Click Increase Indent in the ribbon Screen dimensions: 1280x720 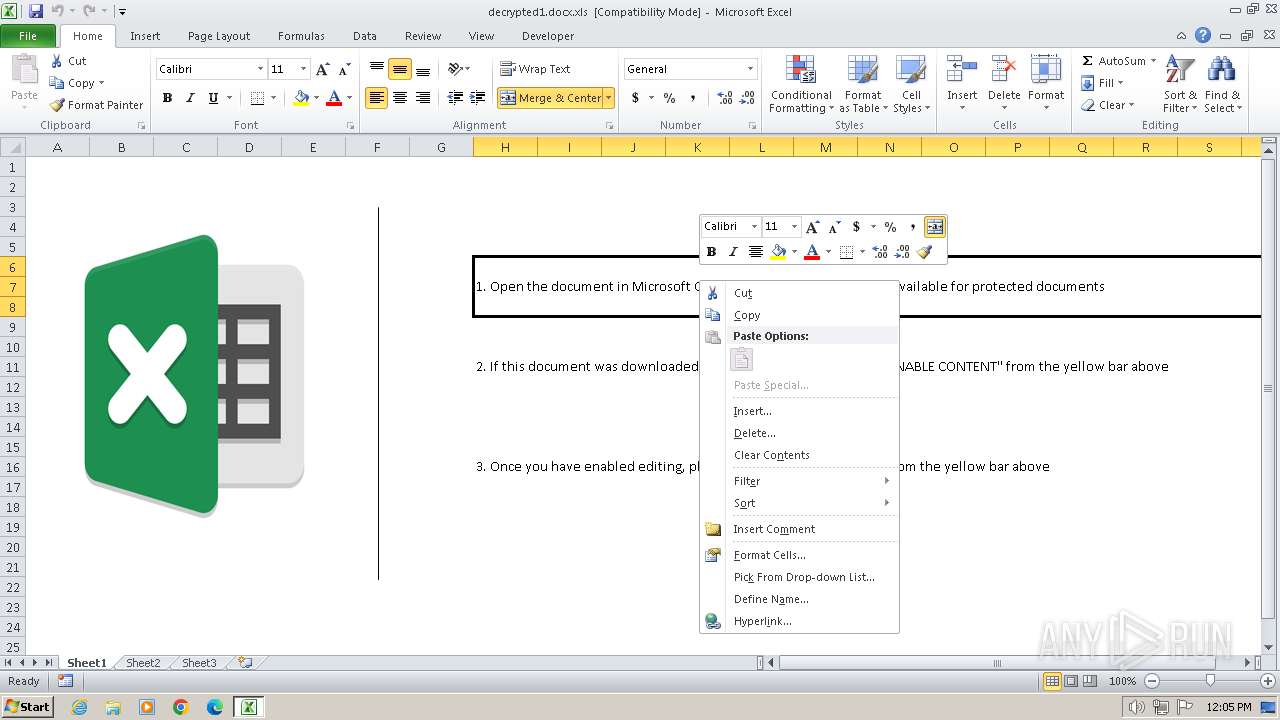pyautogui.click(x=478, y=98)
